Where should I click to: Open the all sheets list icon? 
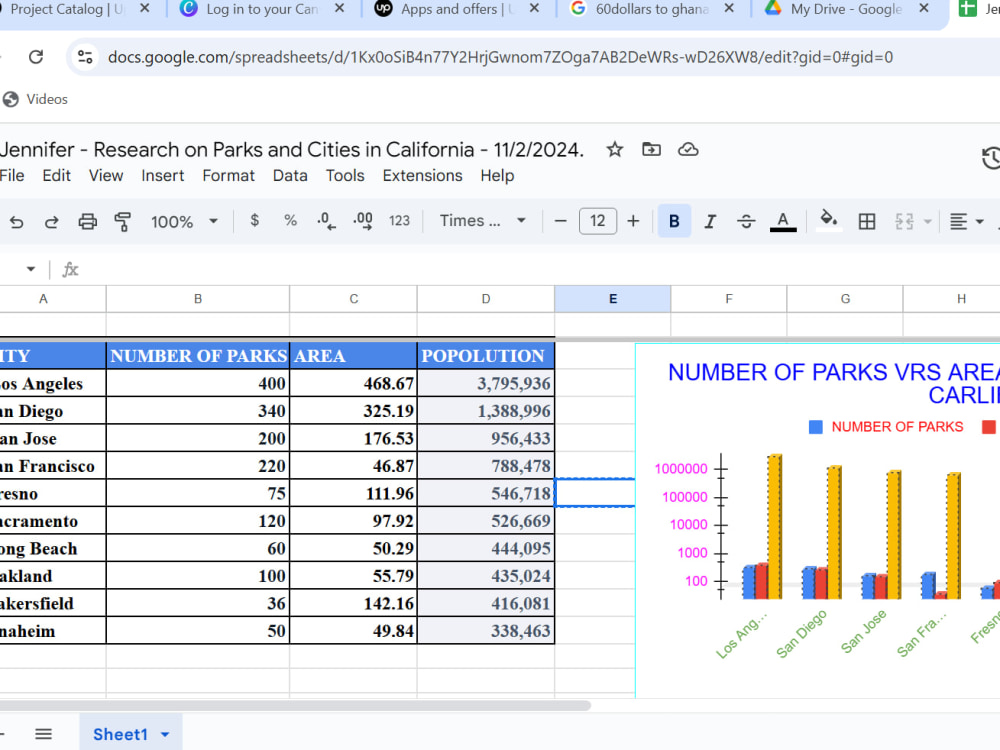(43, 734)
